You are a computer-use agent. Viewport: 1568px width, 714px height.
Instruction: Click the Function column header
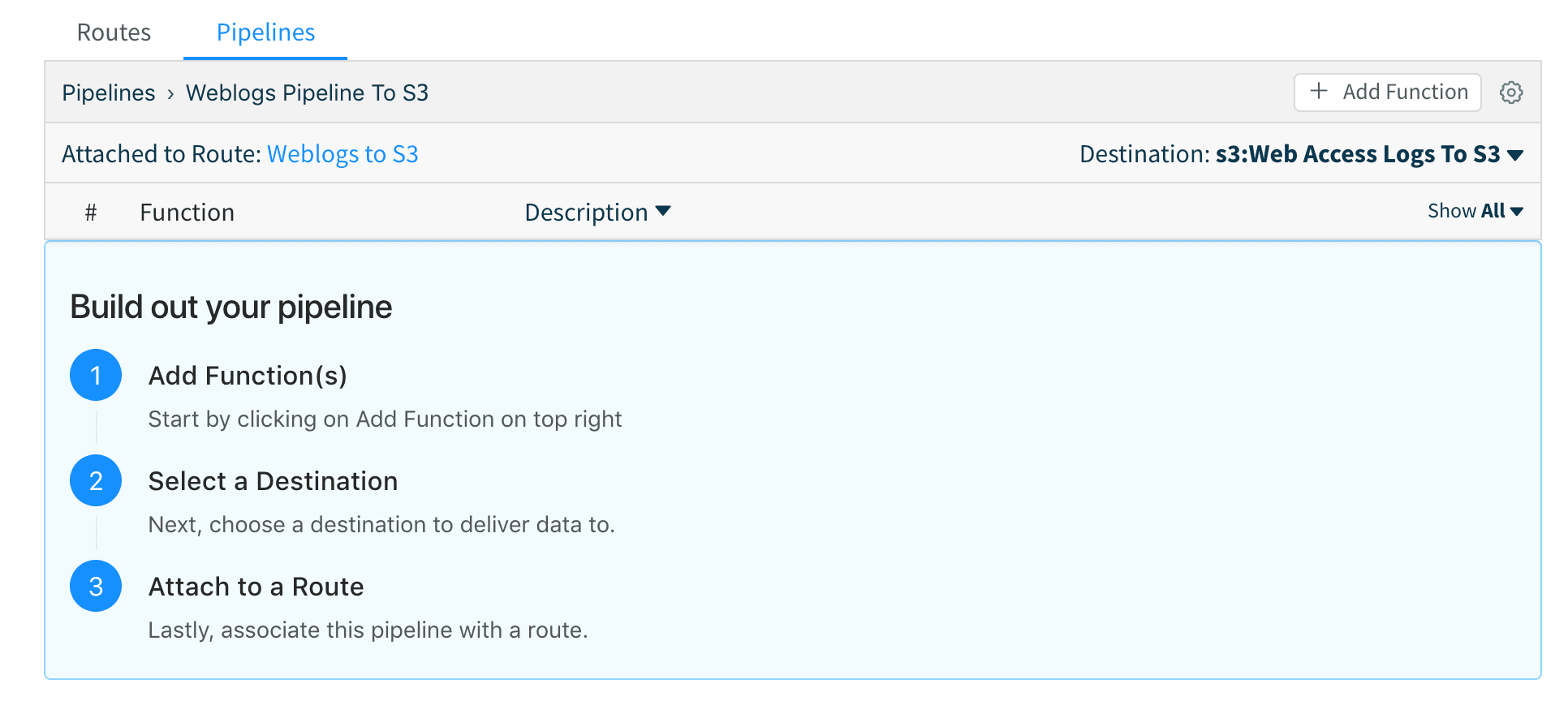pos(187,213)
